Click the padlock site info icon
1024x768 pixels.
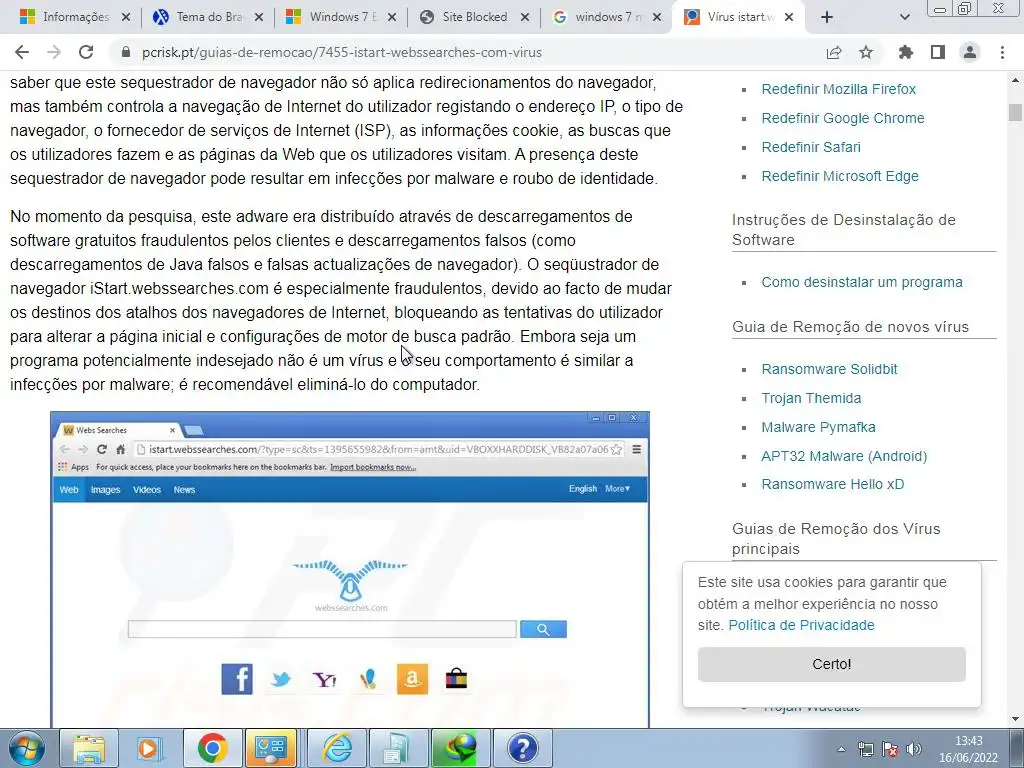126,52
